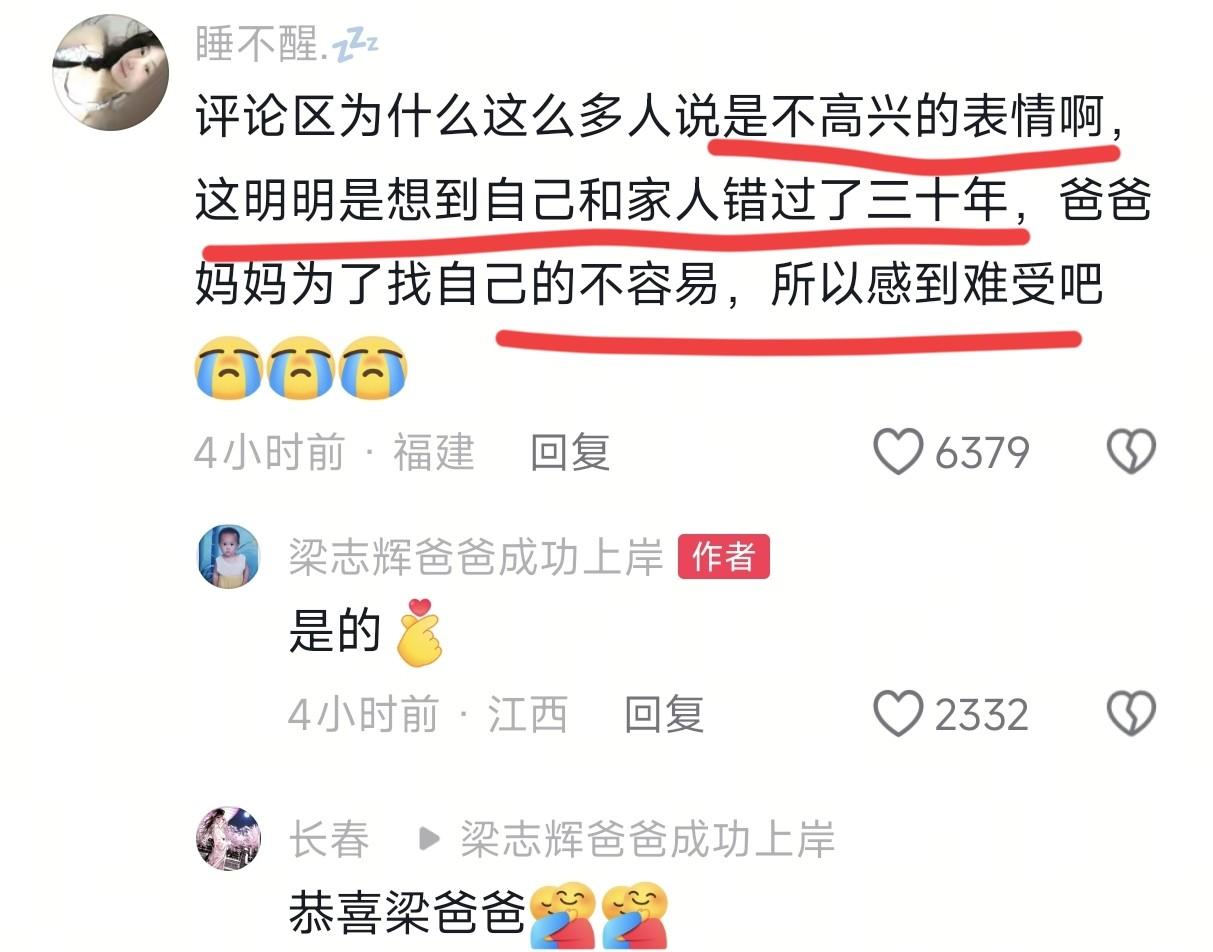The width and height of the screenshot is (1213, 952).
Task: Select the 恭喜梁爸爸 reply text
Action: [407, 912]
